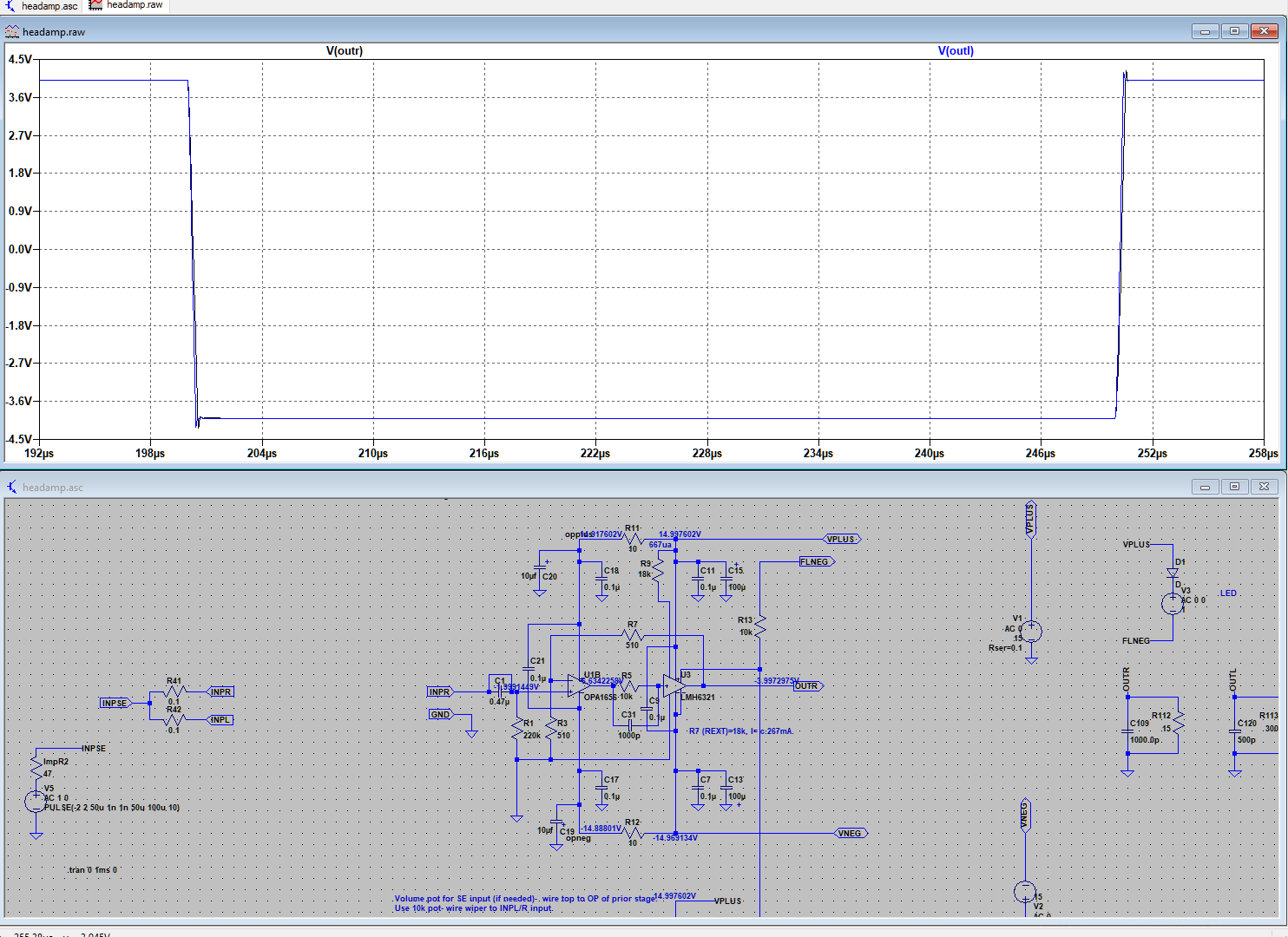The width and height of the screenshot is (1288, 937).
Task: Minimize the headamp.raw waveform window
Action: [1205, 31]
